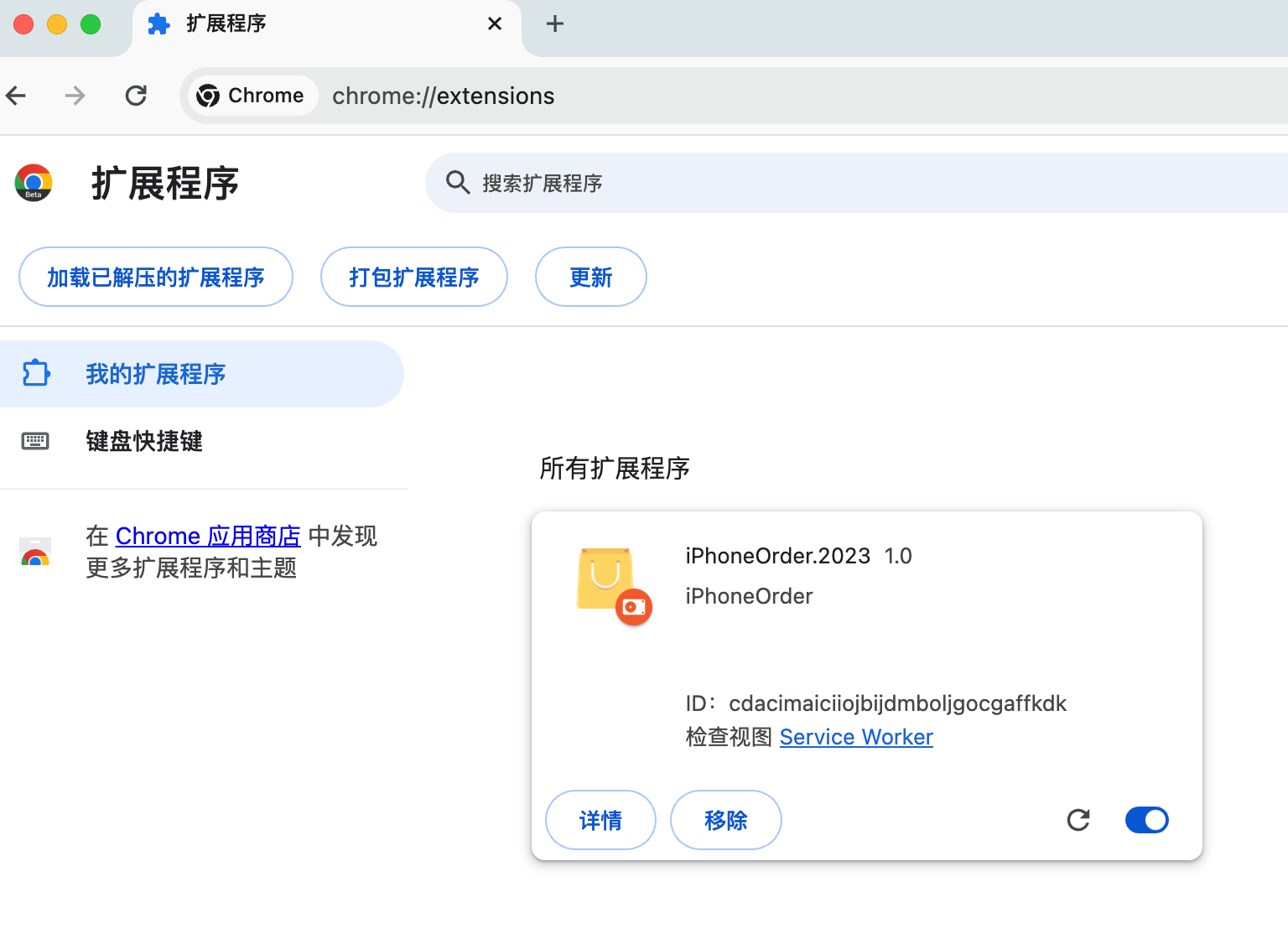Click the browser forward arrow
The image size is (1288, 939).
click(x=75, y=96)
